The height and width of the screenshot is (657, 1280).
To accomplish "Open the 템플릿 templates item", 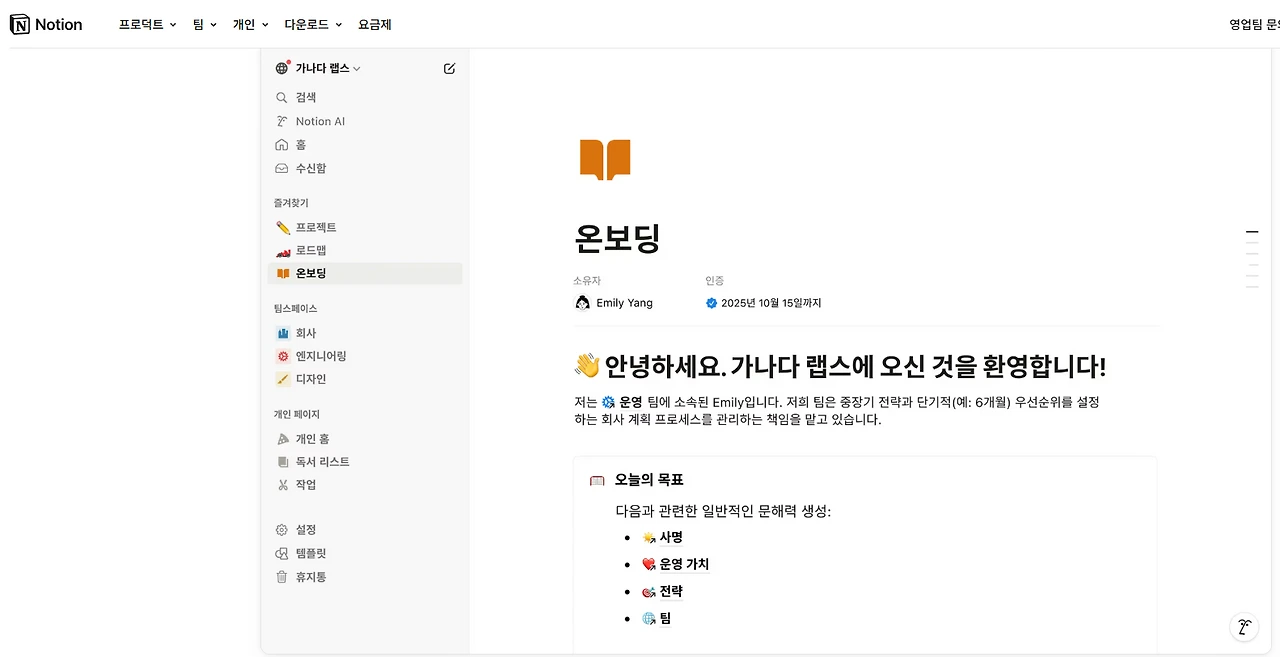I will (303, 553).
